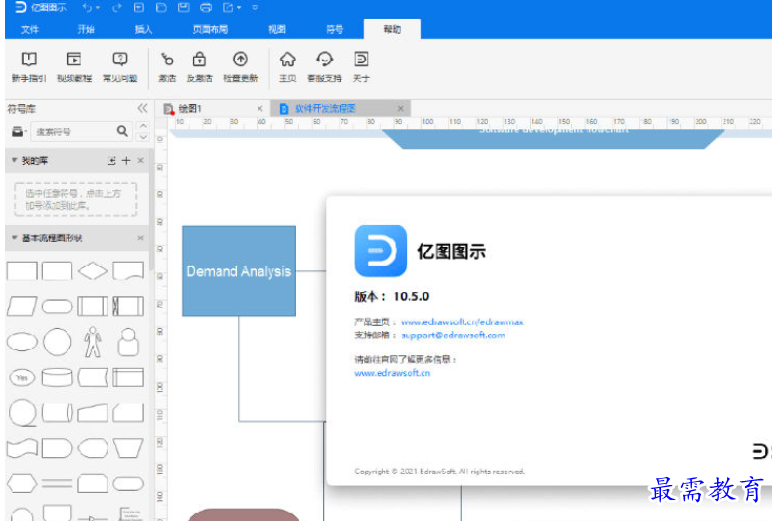Switch to the 绘图1 document tab
The height and width of the screenshot is (521, 772).
click(x=190, y=108)
